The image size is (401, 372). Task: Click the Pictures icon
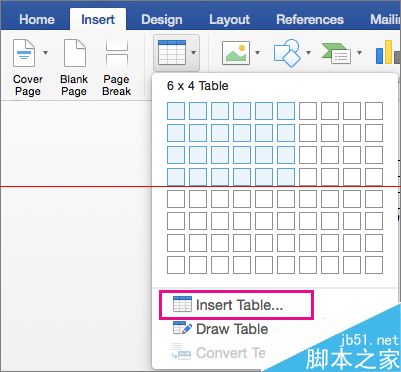tap(236, 53)
